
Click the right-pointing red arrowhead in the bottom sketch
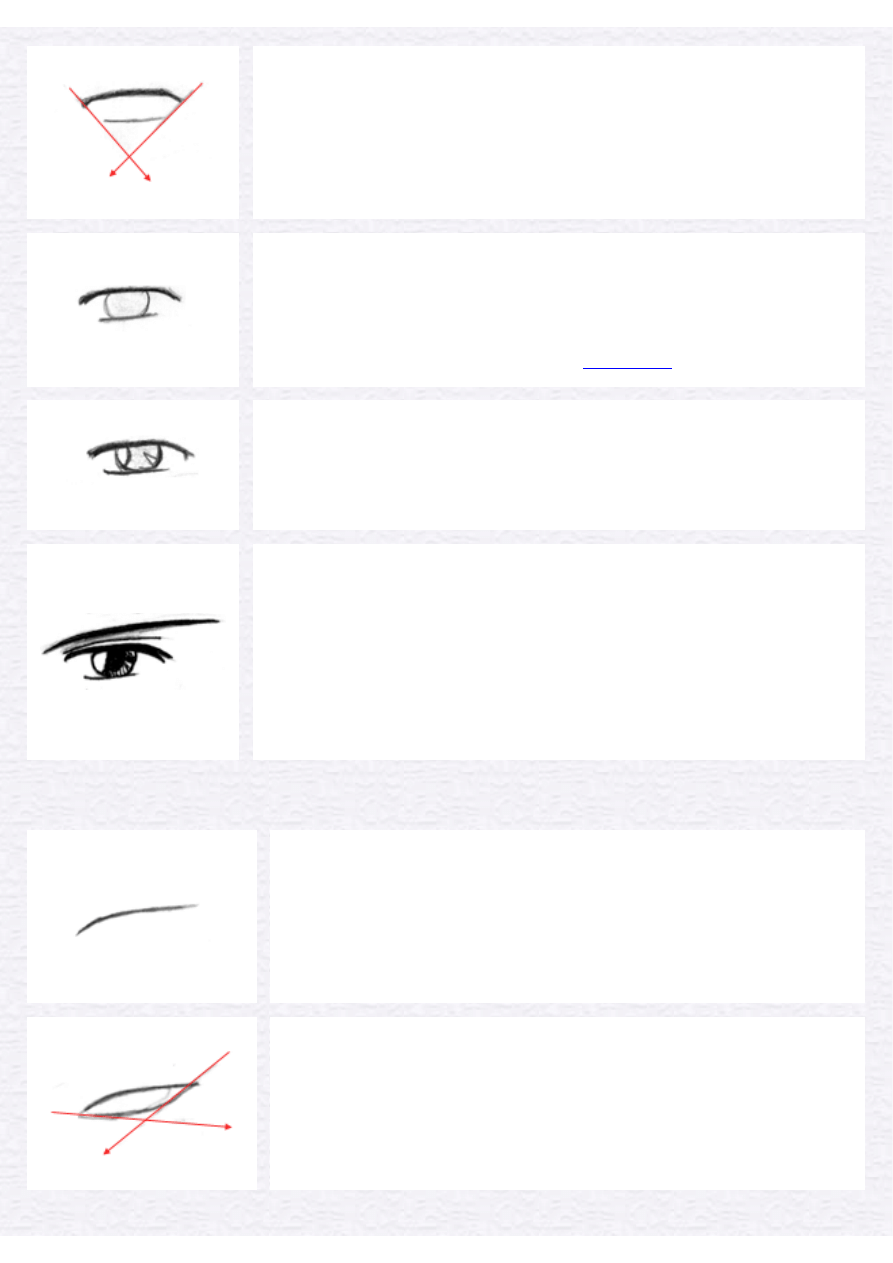(228, 1127)
